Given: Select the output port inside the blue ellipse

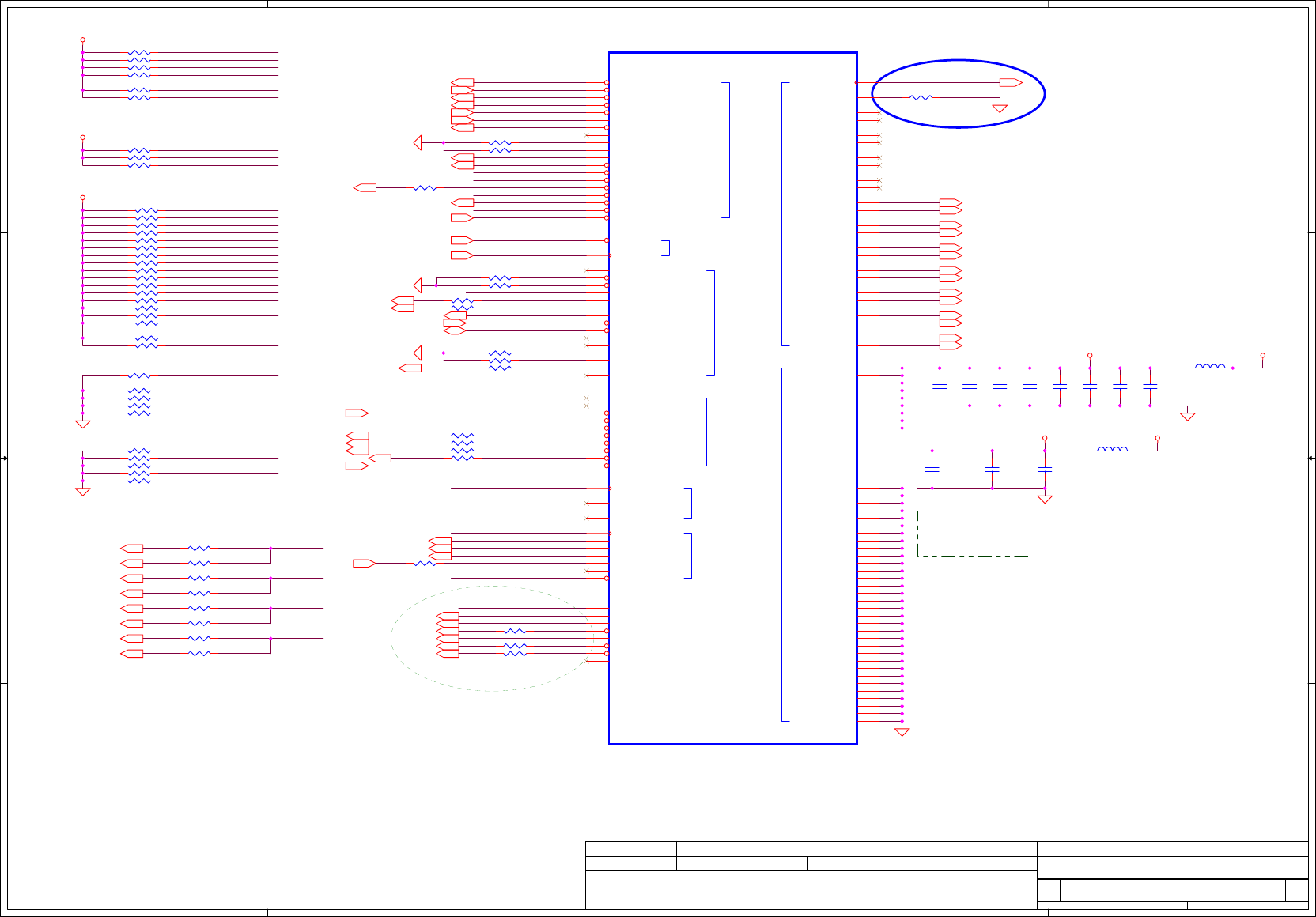Looking at the screenshot, I should pos(1011,82).
